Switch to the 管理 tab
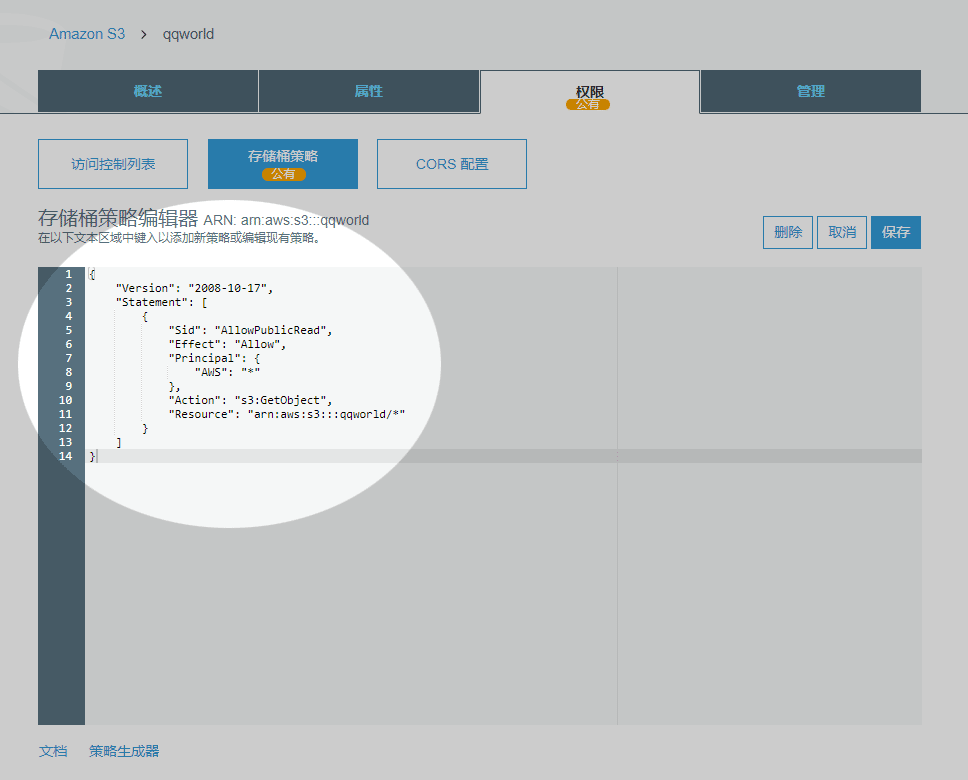 (811, 91)
